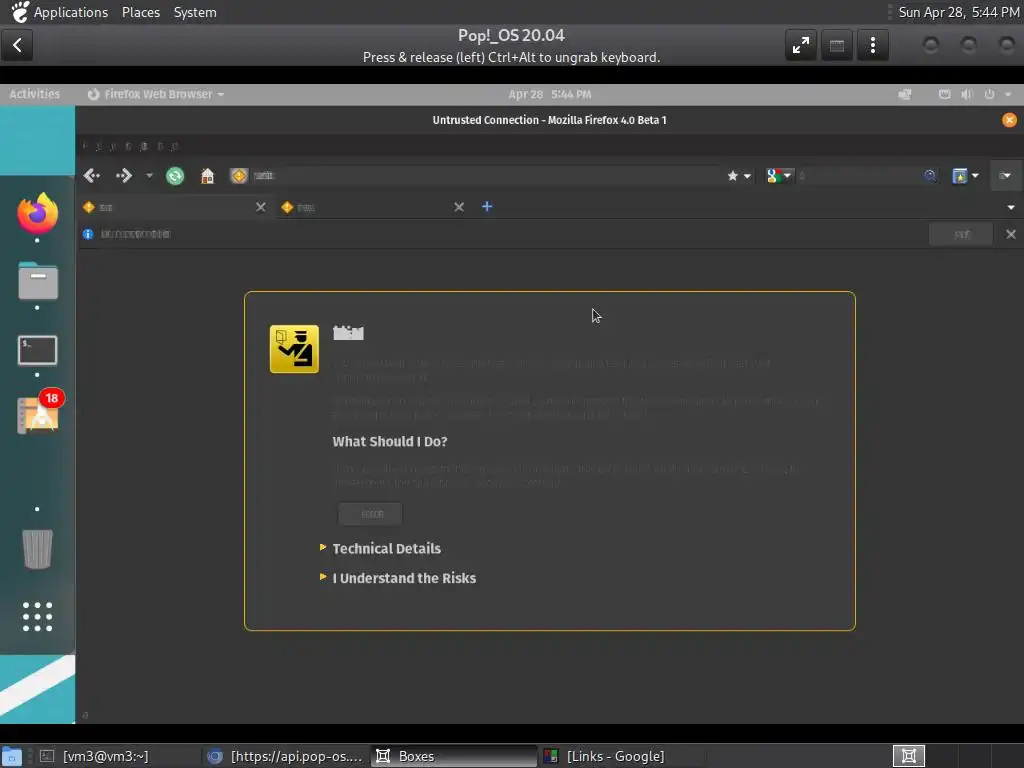Screen dimensions: 1024x768
Task: Click the Firefox back arrow
Action: [92, 176]
